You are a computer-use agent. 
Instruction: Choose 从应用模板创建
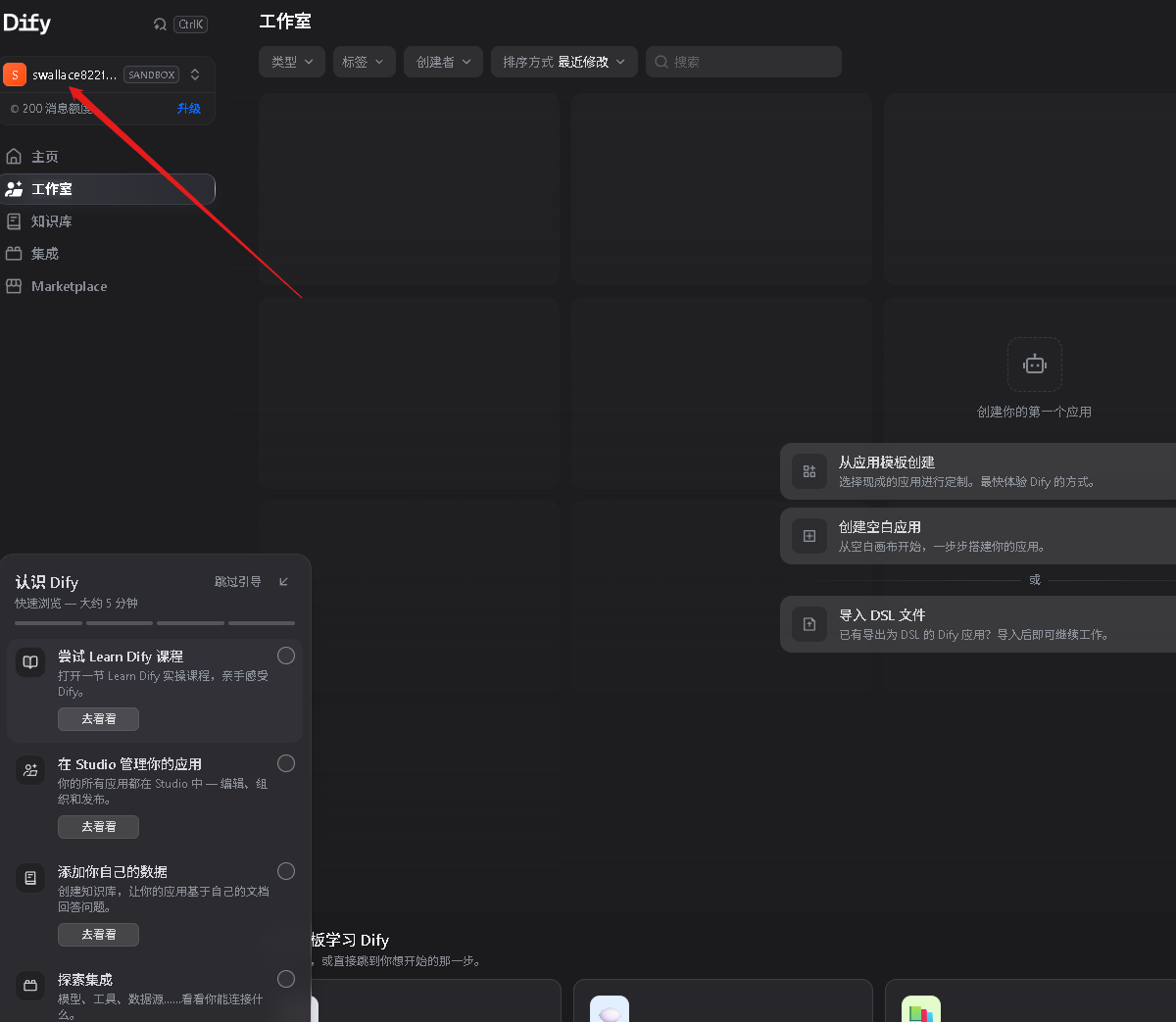[x=978, y=471]
